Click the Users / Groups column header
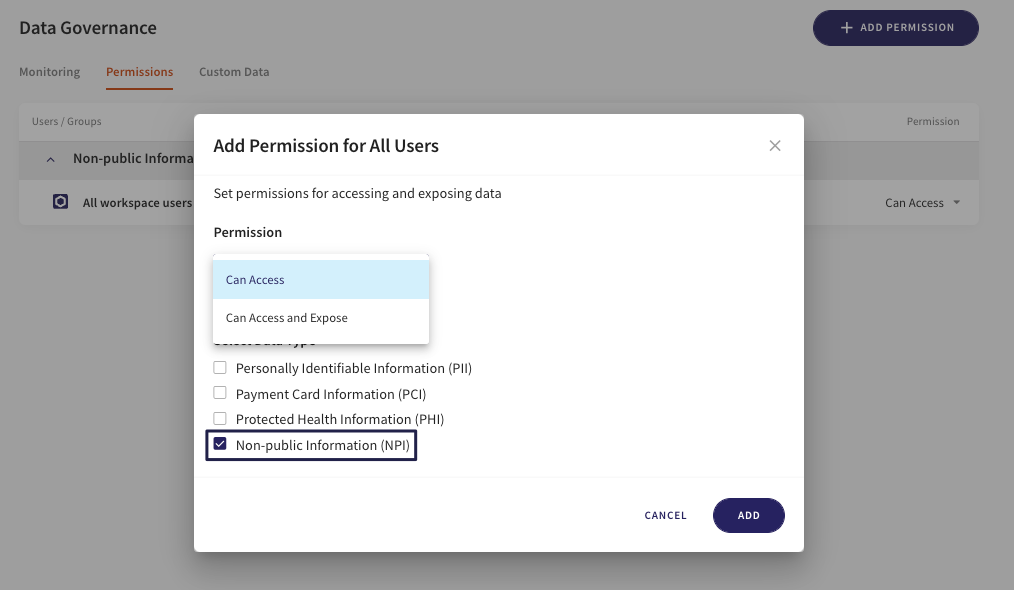This screenshot has width=1014, height=590. [x=66, y=122]
